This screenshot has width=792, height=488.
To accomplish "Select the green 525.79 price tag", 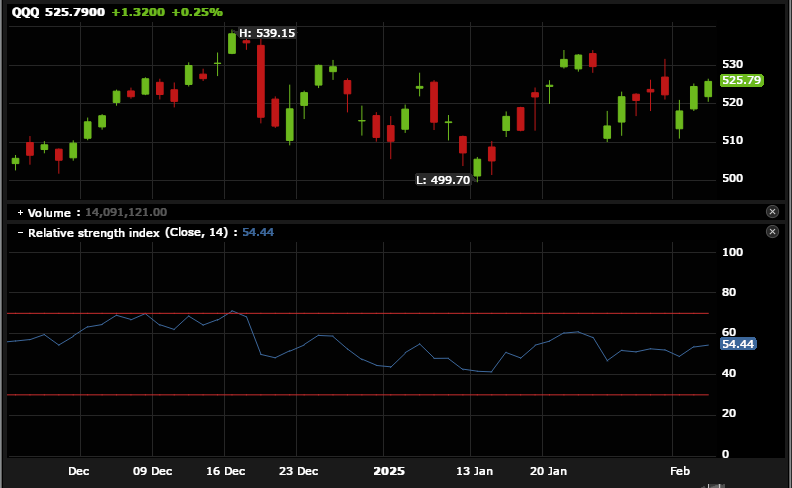I will click(x=742, y=80).
